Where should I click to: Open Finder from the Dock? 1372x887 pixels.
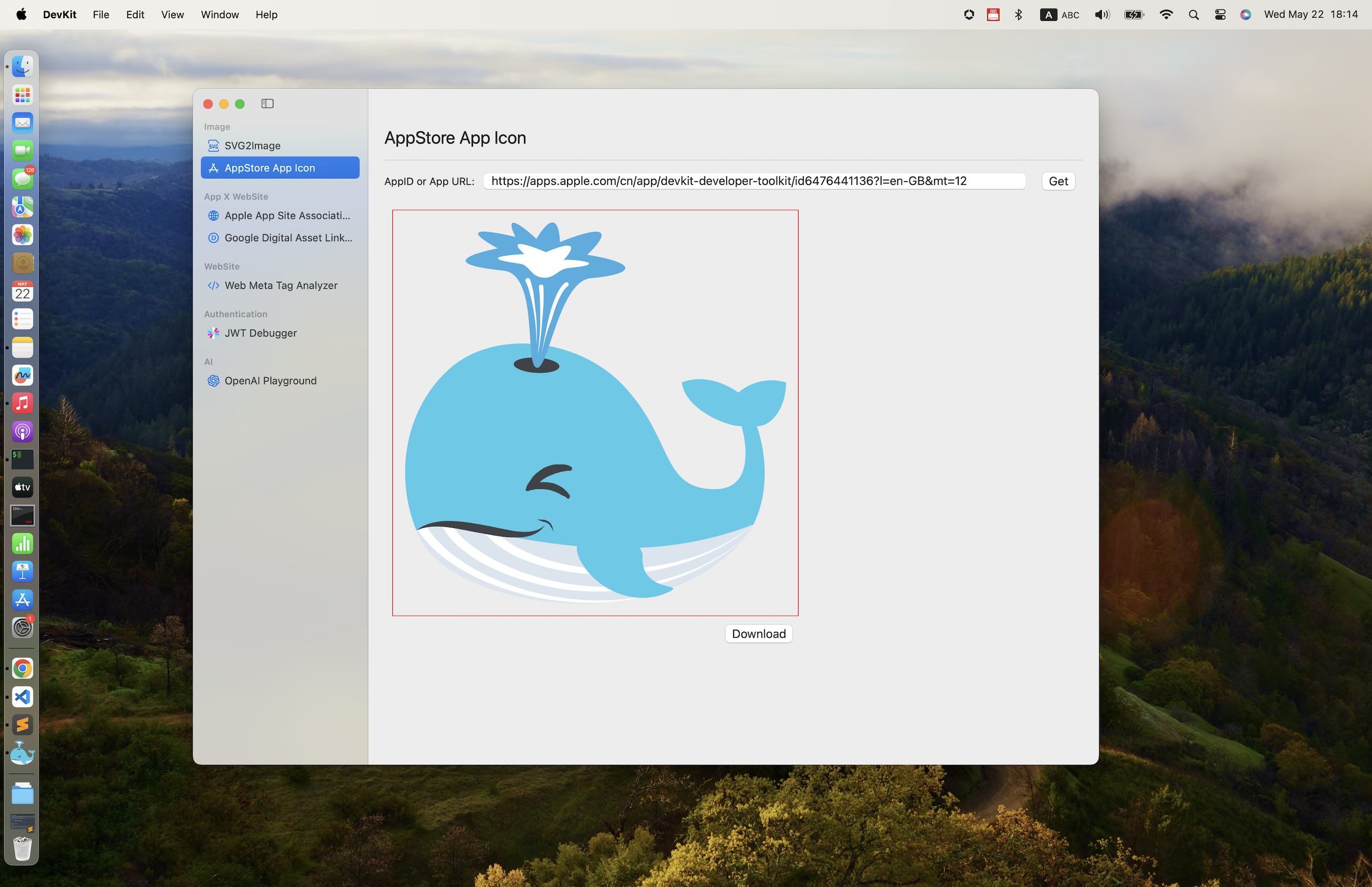[23, 67]
